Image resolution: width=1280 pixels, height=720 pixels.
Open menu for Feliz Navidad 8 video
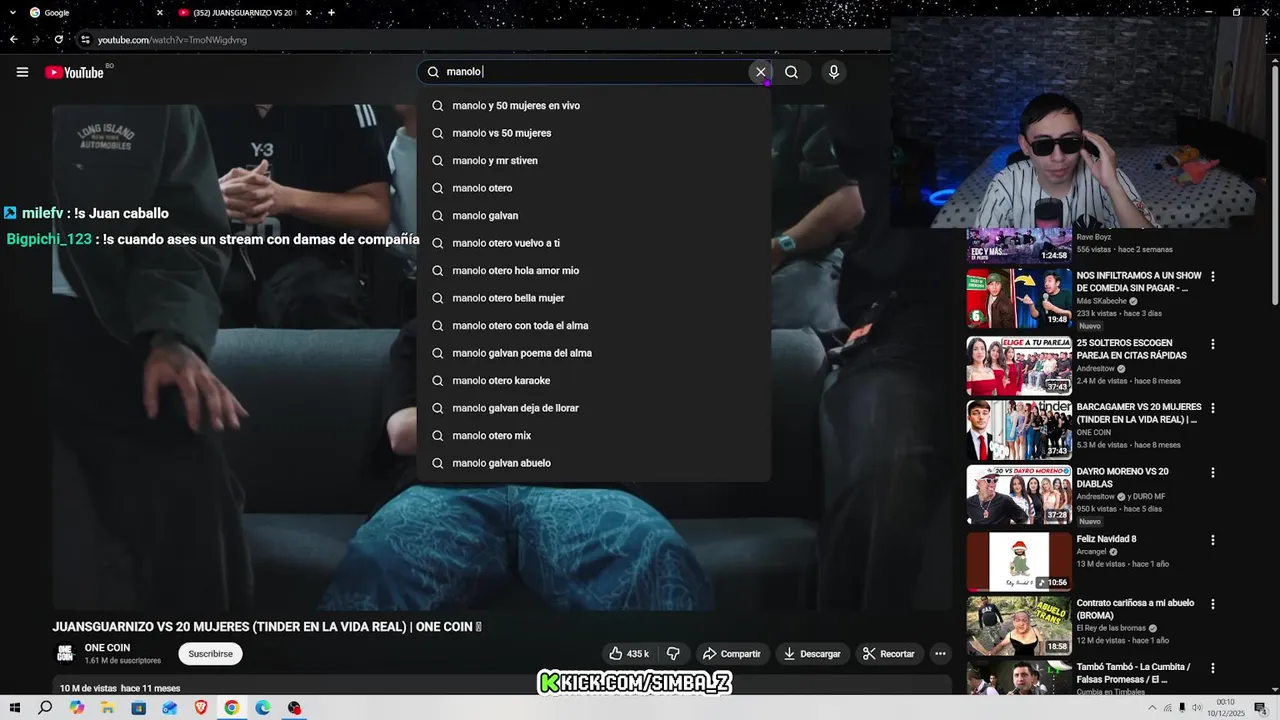click(x=1213, y=540)
